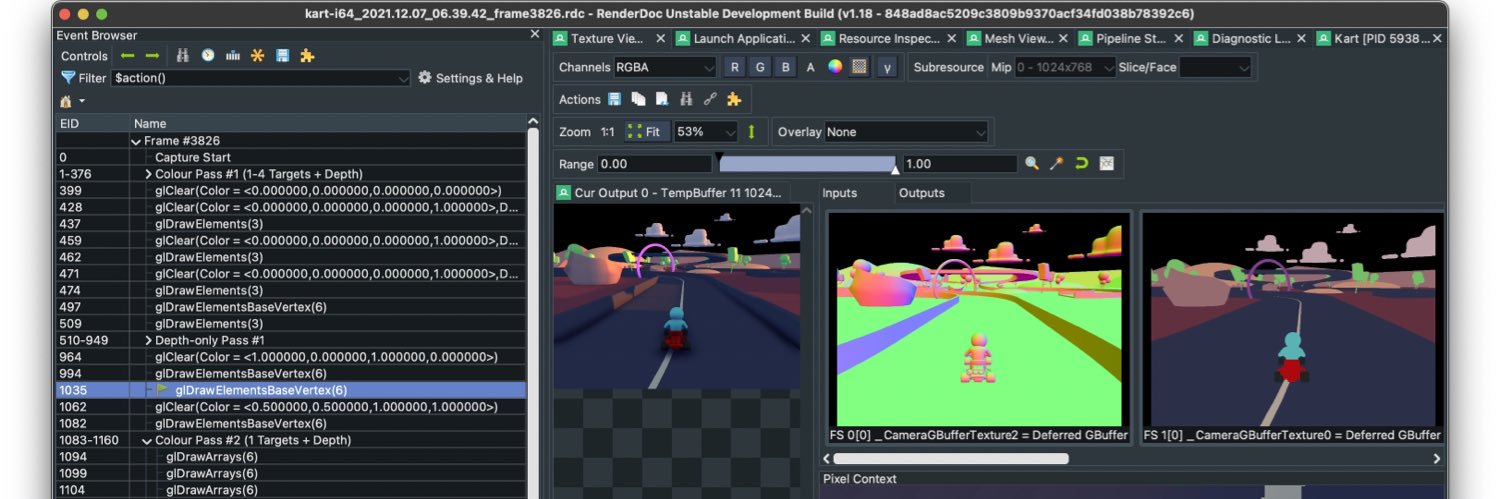Open the Slice/Face dropdown
The height and width of the screenshot is (499, 1500).
click(x=1215, y=67)
